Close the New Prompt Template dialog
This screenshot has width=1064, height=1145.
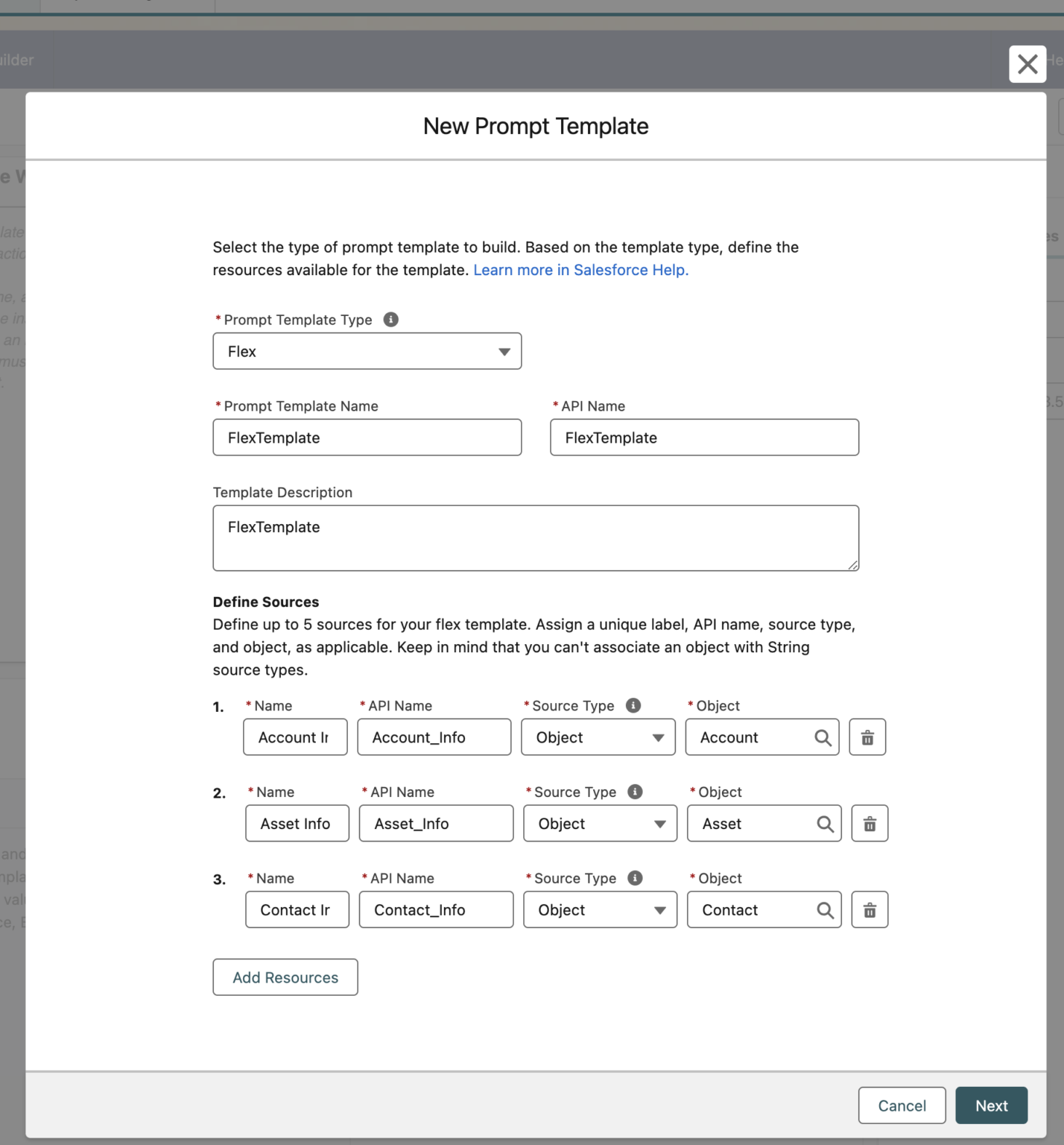[x=1027, y=64]
